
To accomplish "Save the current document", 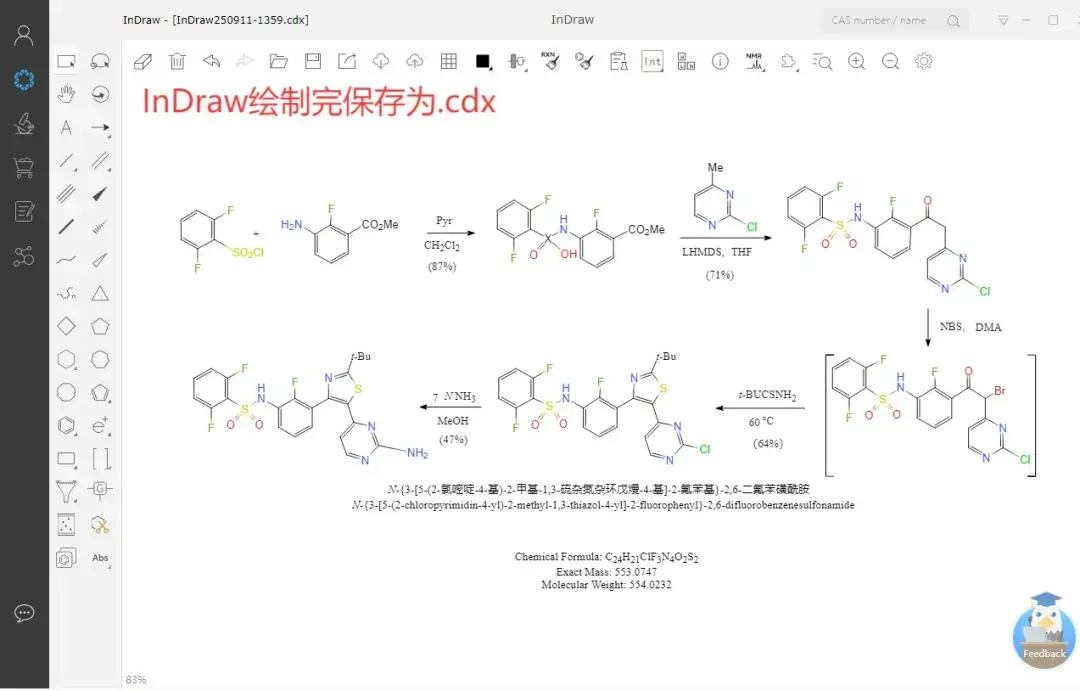I will (x=312, y=61).
